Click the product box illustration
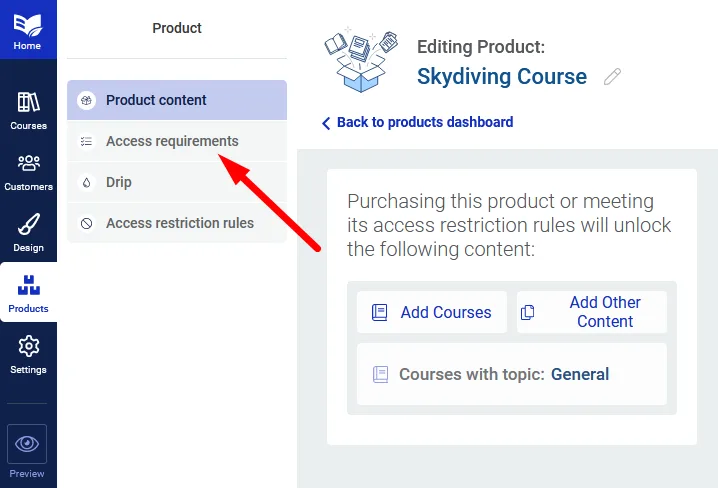 point(362,58)
